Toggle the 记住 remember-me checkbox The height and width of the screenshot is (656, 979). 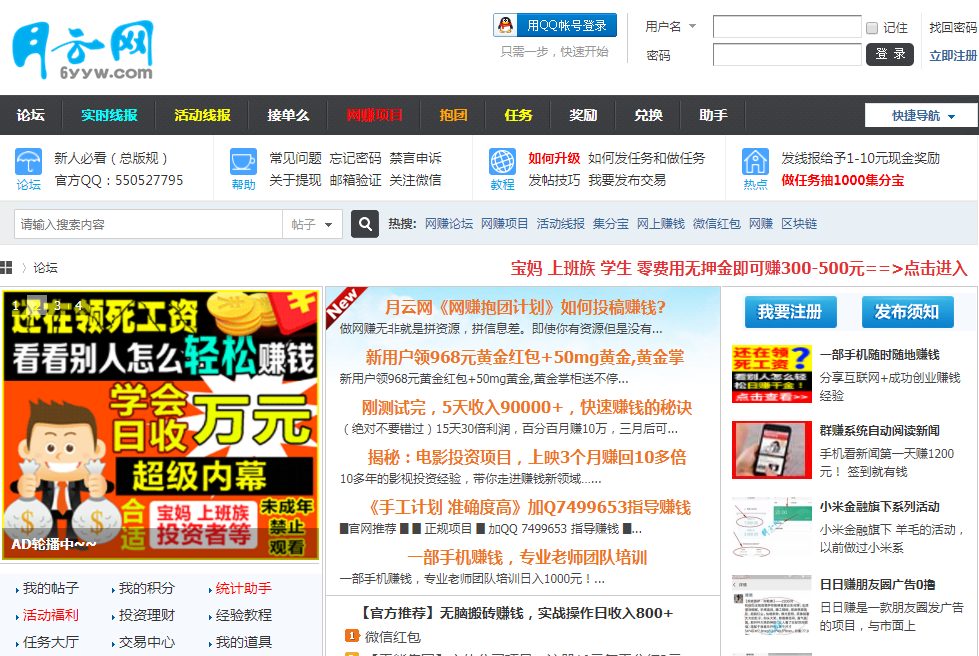(872, 28)
